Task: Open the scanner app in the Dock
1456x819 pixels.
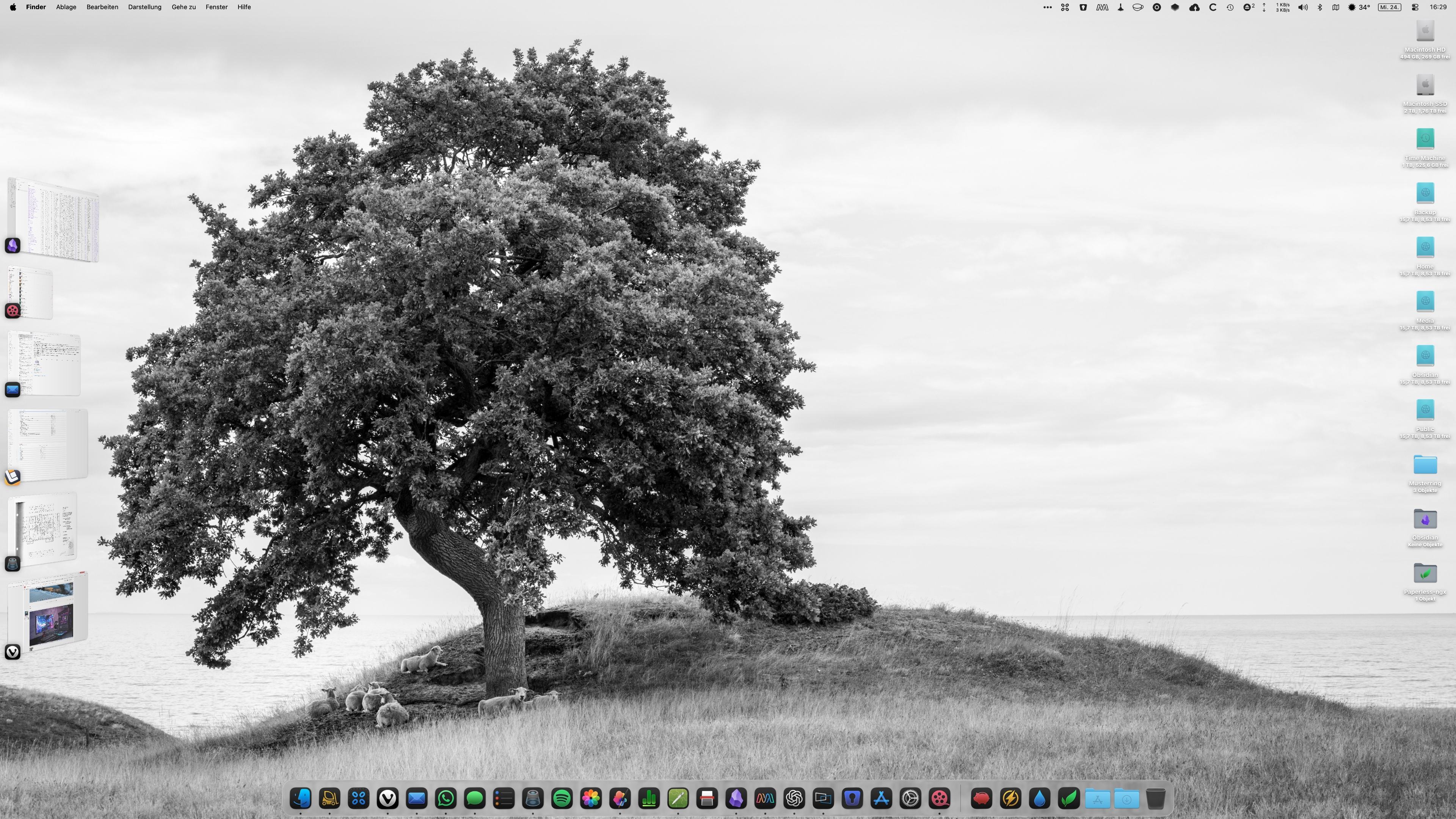Action: 707,798
